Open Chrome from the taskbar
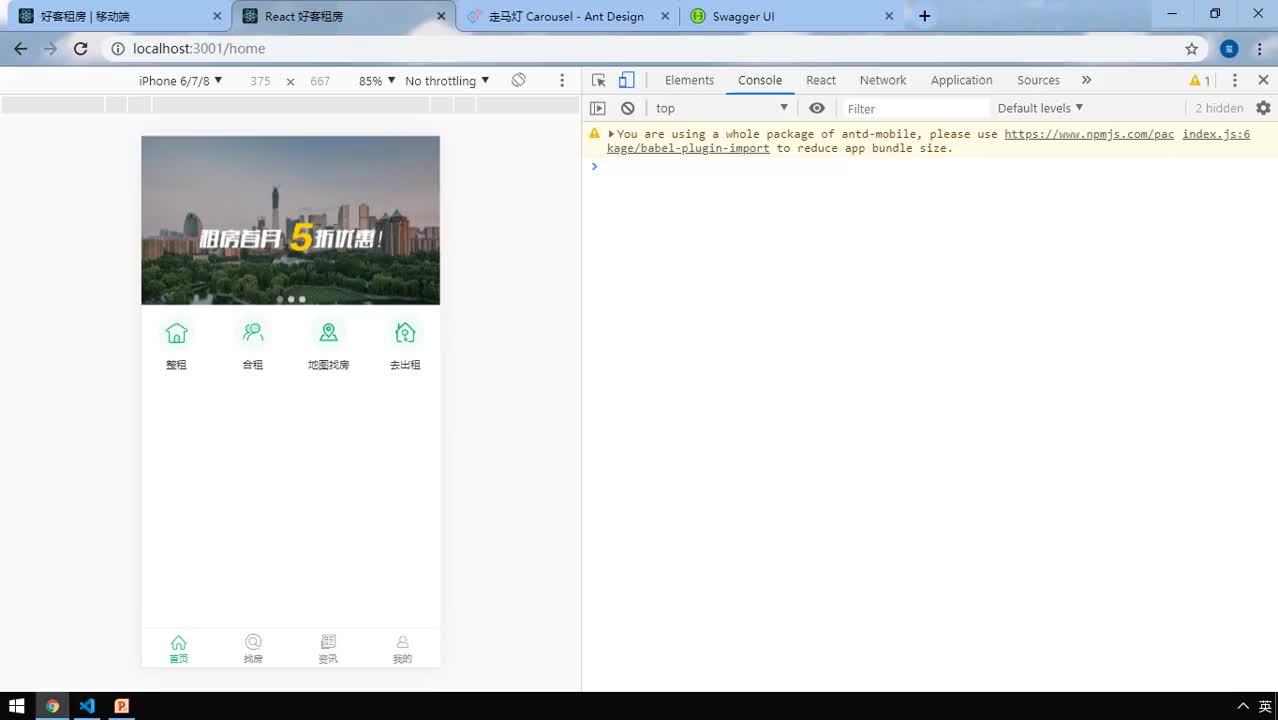 point(52,706)
